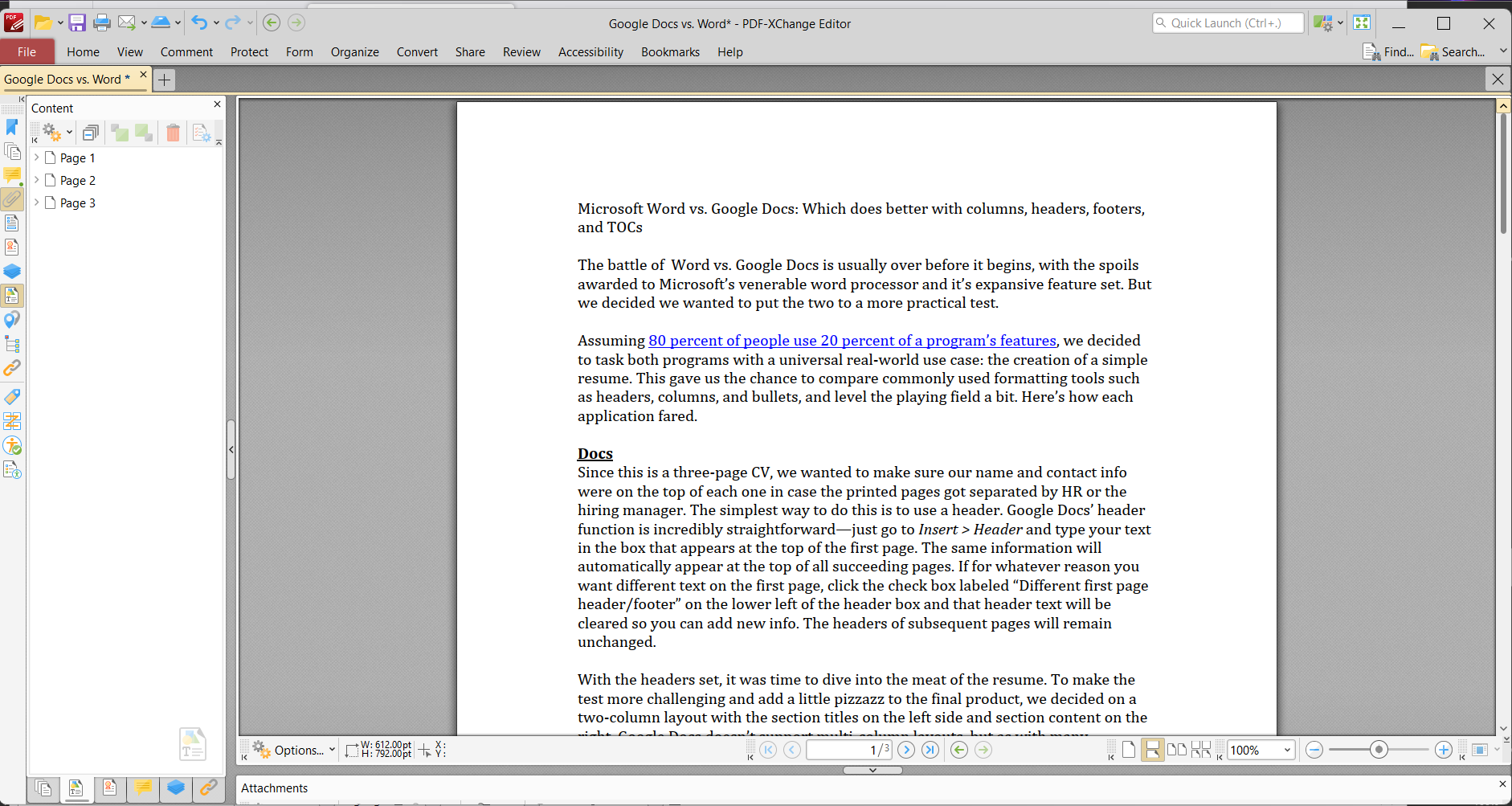The height and width of the screenshot is (806, 1512).
Task: Open the Fields pane icon in sidebar
Action: [12, 223]
